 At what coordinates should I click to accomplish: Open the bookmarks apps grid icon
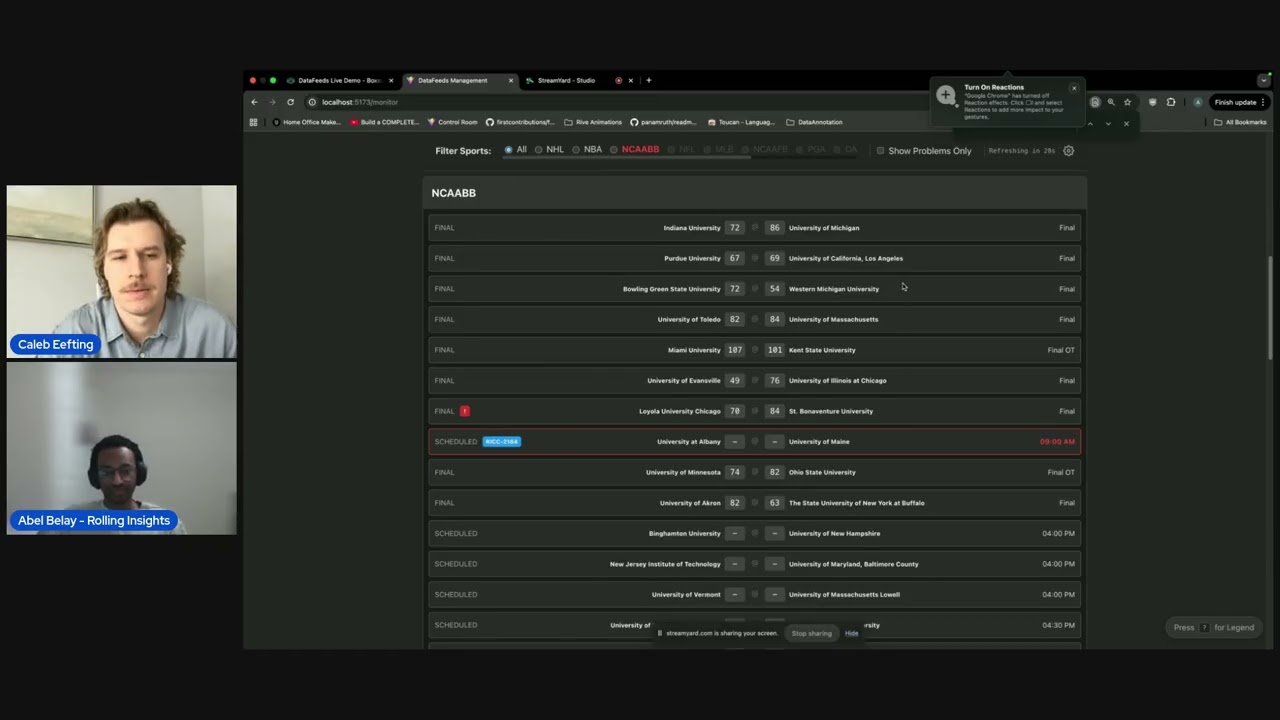[253, 122]
